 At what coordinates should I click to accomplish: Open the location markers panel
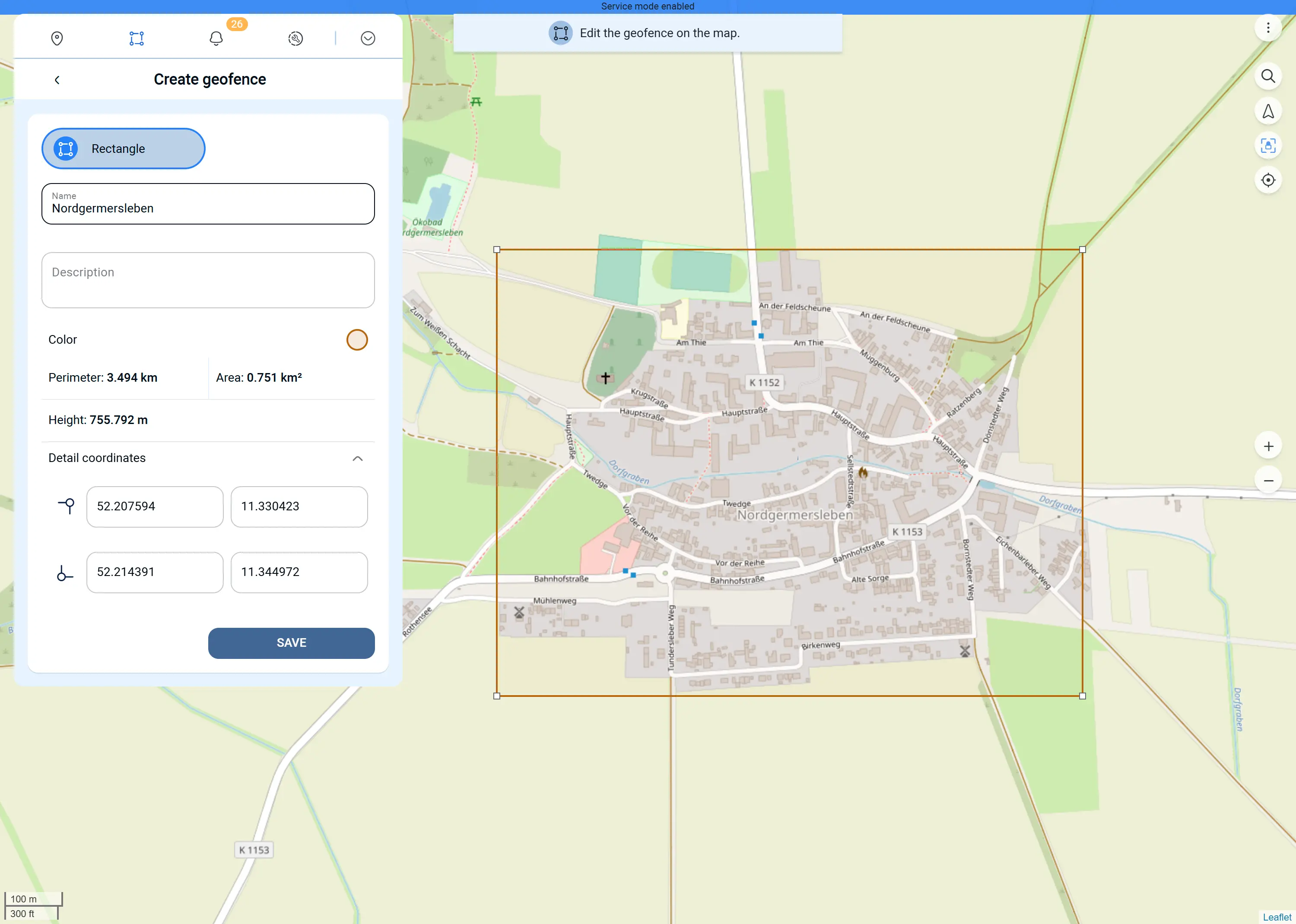click(56, 38)
